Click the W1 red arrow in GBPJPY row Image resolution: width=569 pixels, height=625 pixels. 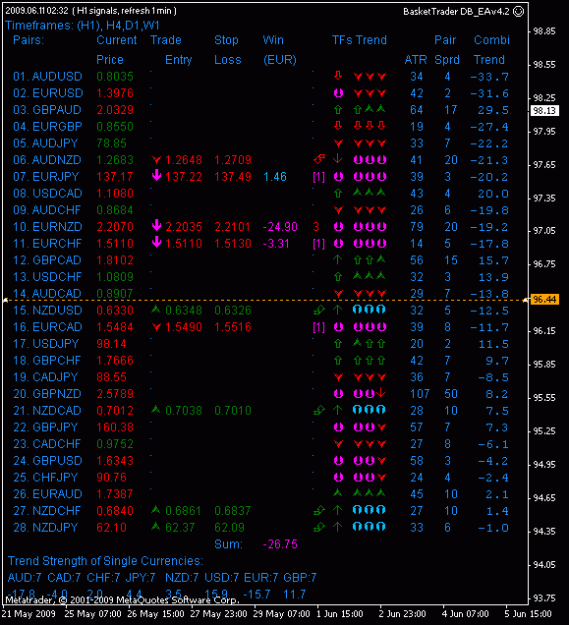[x=381, y=427]
